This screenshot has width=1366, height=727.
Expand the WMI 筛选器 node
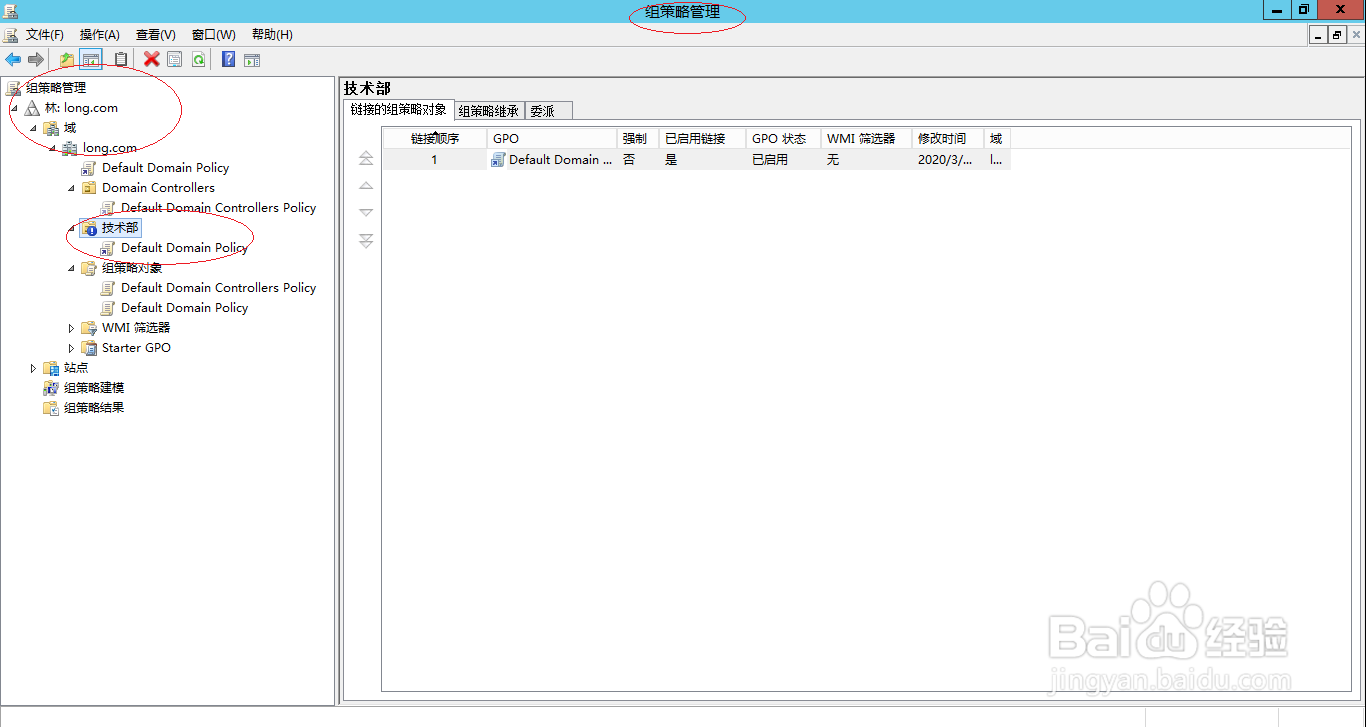pos(70,327)
